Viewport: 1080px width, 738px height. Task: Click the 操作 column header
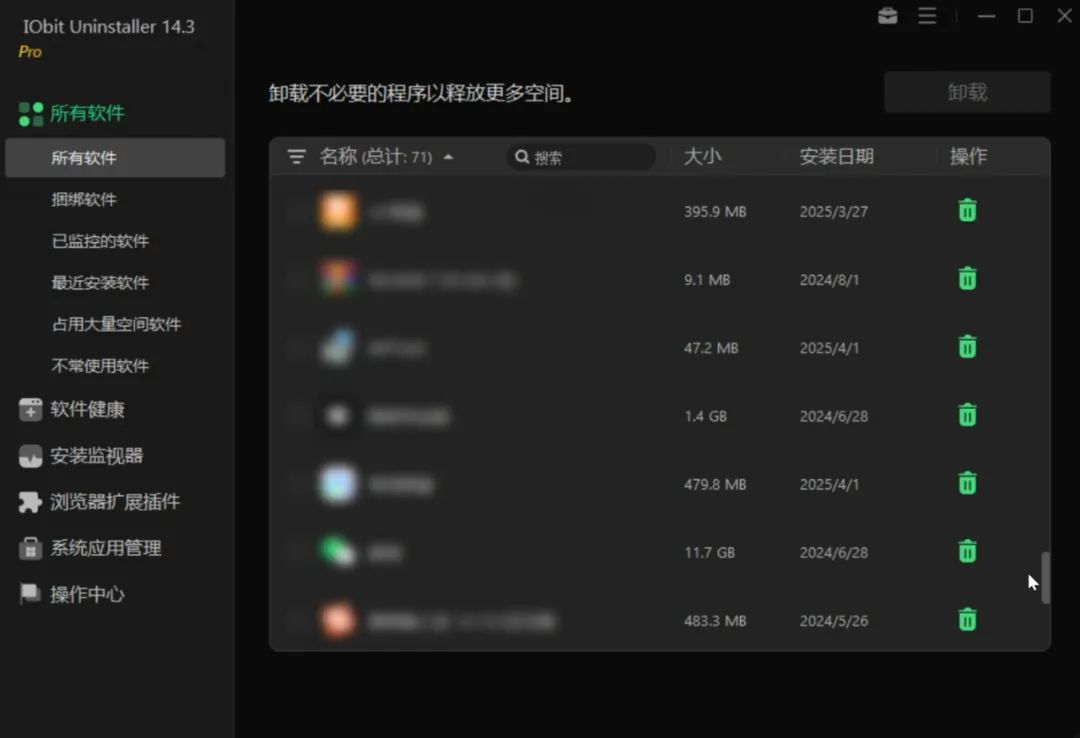pos(968,156)
